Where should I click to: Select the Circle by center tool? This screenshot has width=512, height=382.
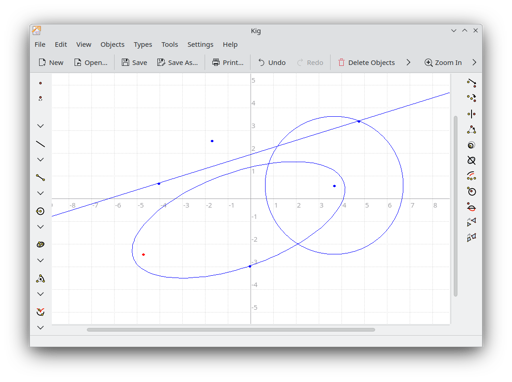click(x=40, y=211)
